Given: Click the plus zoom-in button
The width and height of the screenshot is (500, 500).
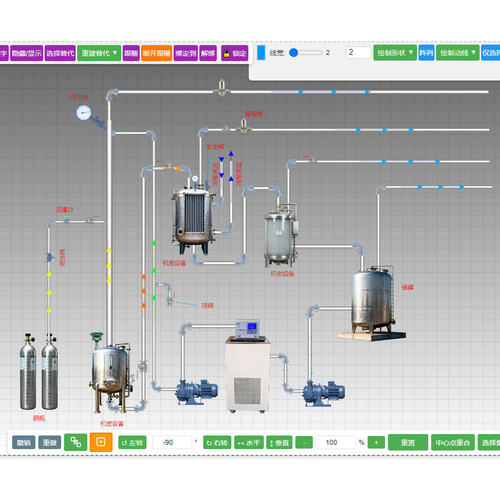Looking at the screenshot, I should 376,443.
